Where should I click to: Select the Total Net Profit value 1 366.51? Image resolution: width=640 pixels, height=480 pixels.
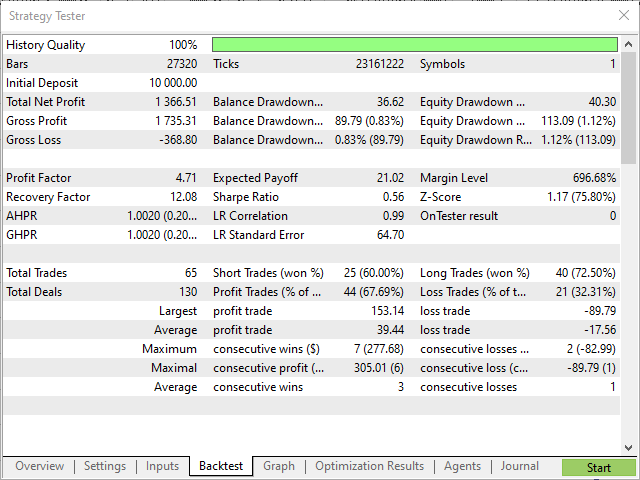coord(176,102)
